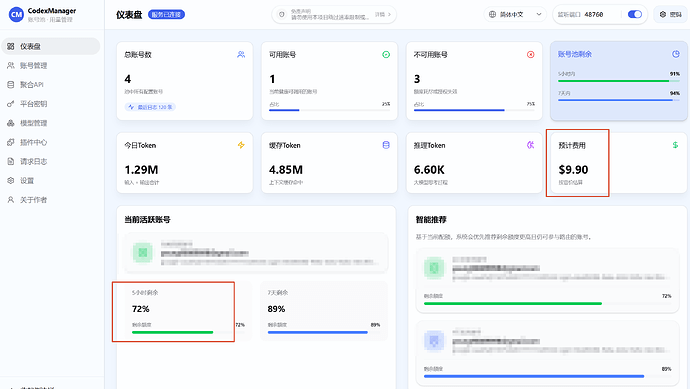Click the gear icon beside 设置

click(11, 180)
